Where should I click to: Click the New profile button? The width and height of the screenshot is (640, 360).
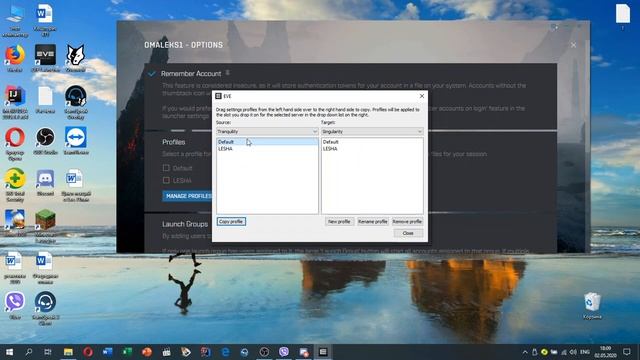click(x=339, y=221)
